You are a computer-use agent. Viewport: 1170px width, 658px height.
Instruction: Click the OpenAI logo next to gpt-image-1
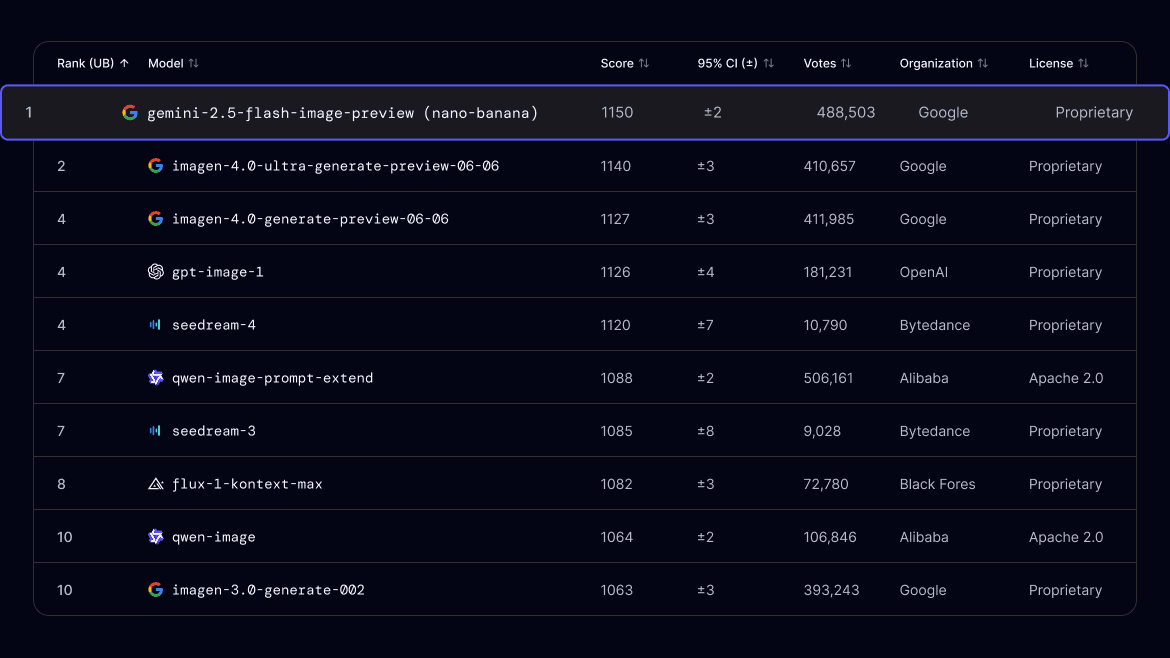point(156,272)
